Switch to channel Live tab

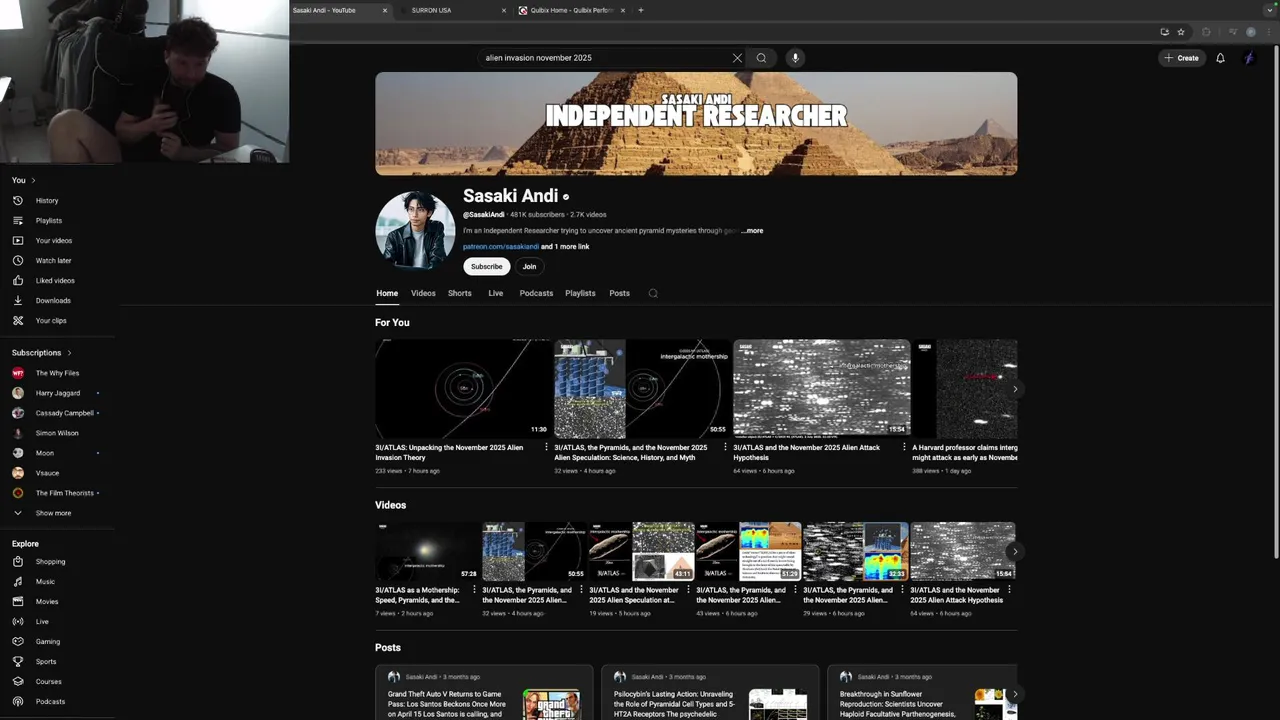pyautogui.click(x=495, y=293)
